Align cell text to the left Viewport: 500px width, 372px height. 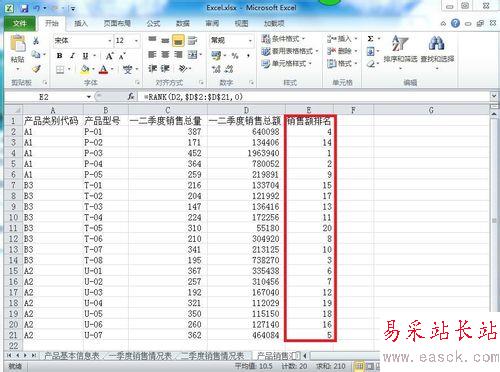(152, 54)
